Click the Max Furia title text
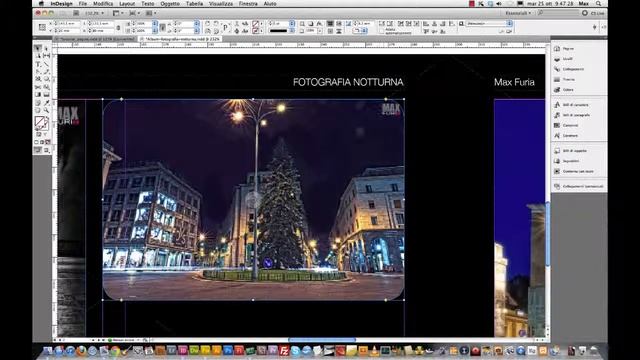 [514, 82]
